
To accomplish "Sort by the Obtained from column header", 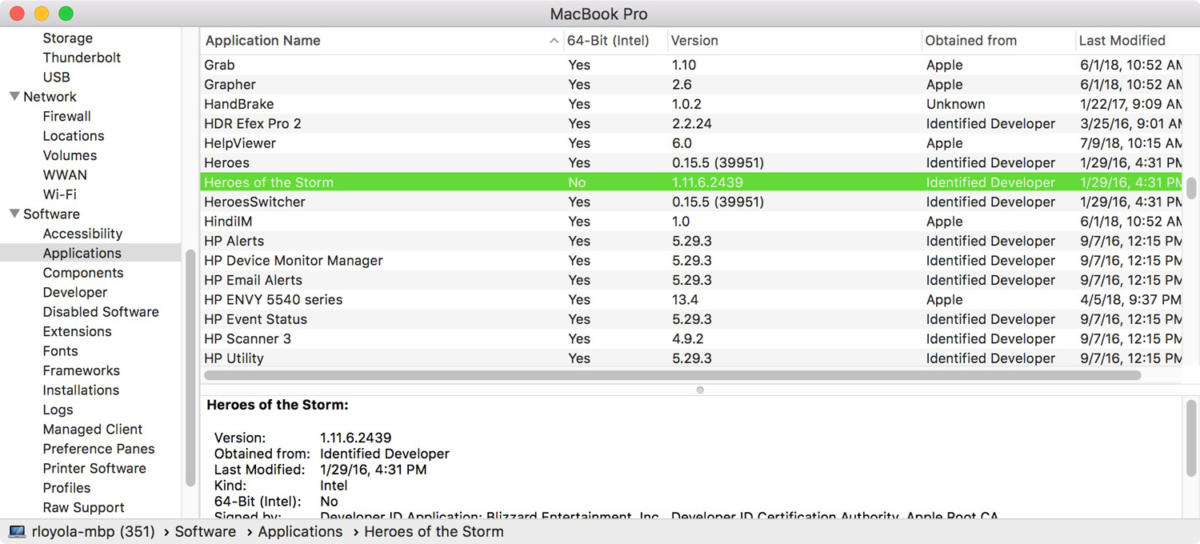I will tap(971, 41).
